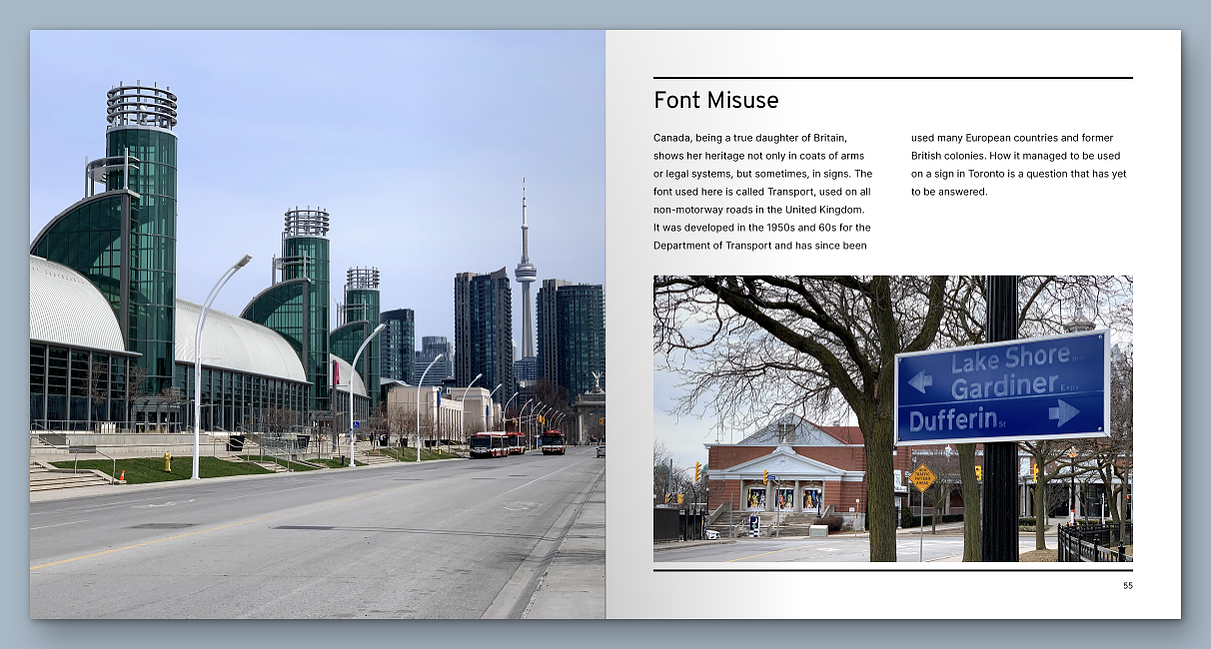
Task: Click the "Font Misuse" heading
Action: (716, 100)
